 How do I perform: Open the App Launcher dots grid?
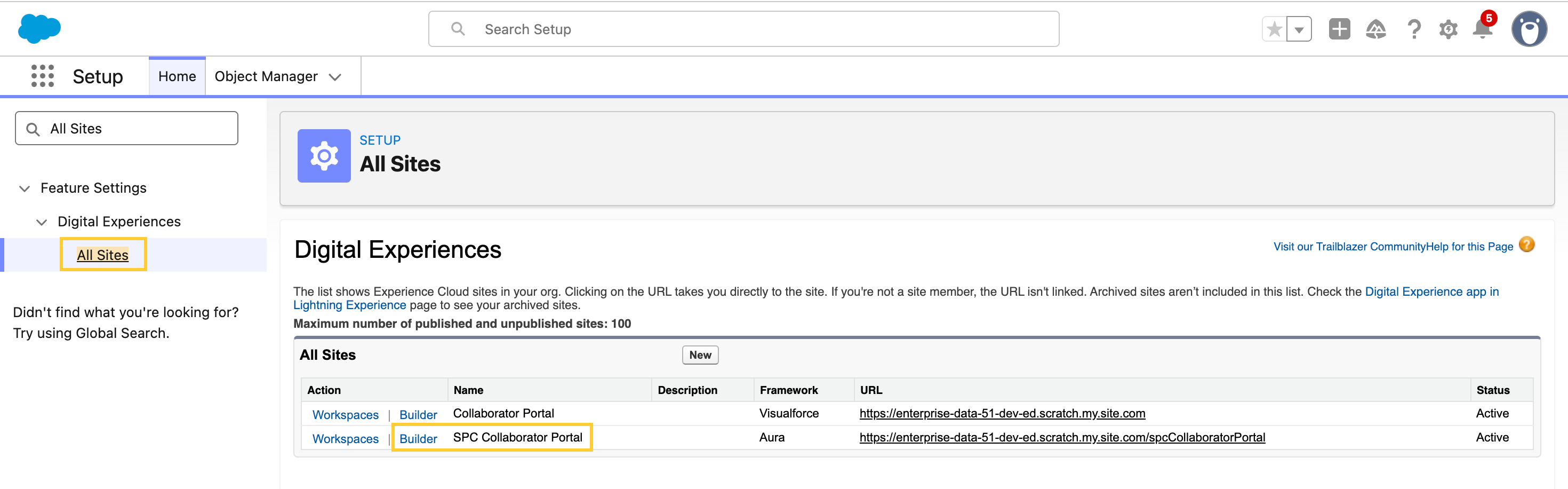point(43,76)
